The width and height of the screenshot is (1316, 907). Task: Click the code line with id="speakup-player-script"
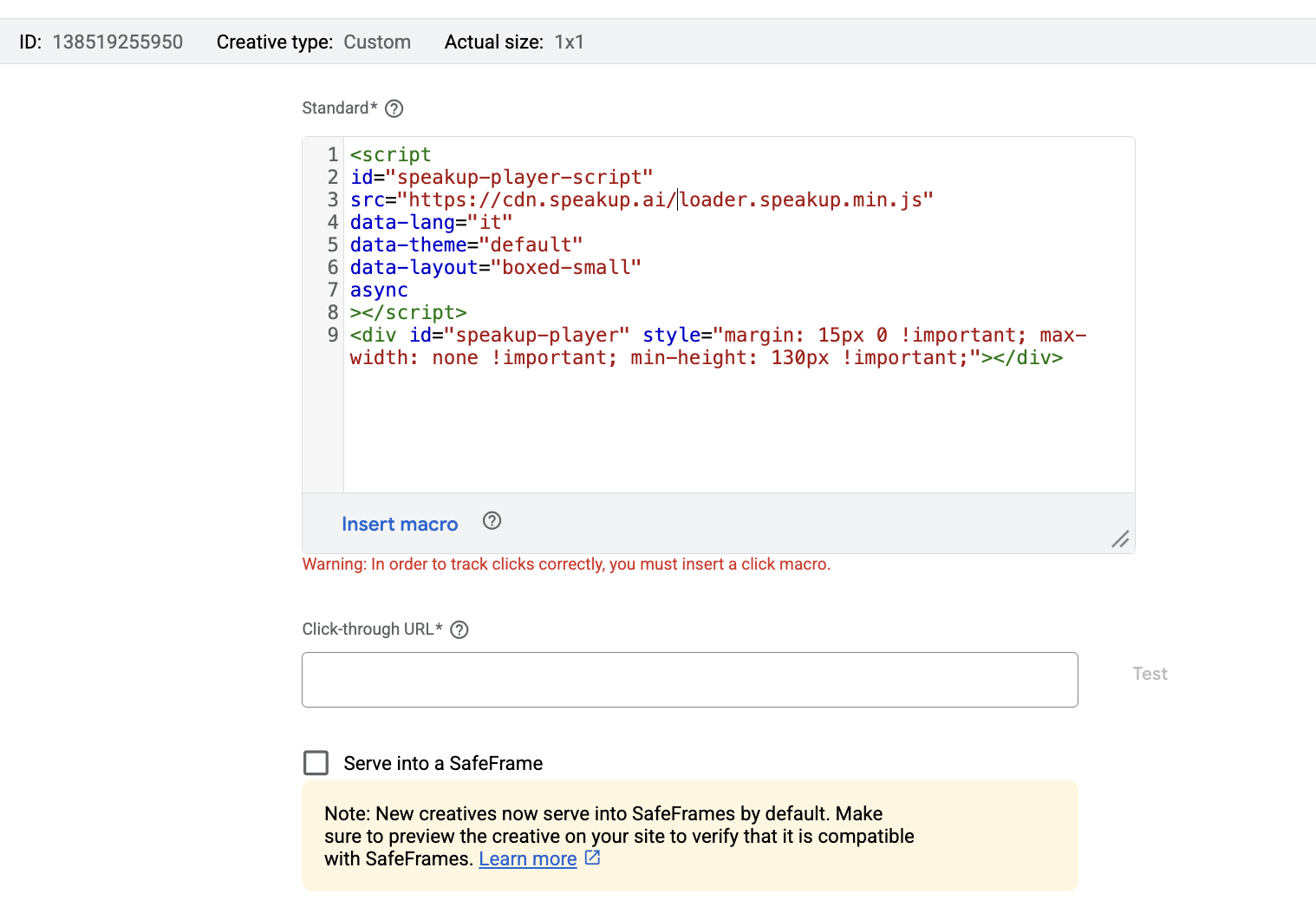coord(502,177)
